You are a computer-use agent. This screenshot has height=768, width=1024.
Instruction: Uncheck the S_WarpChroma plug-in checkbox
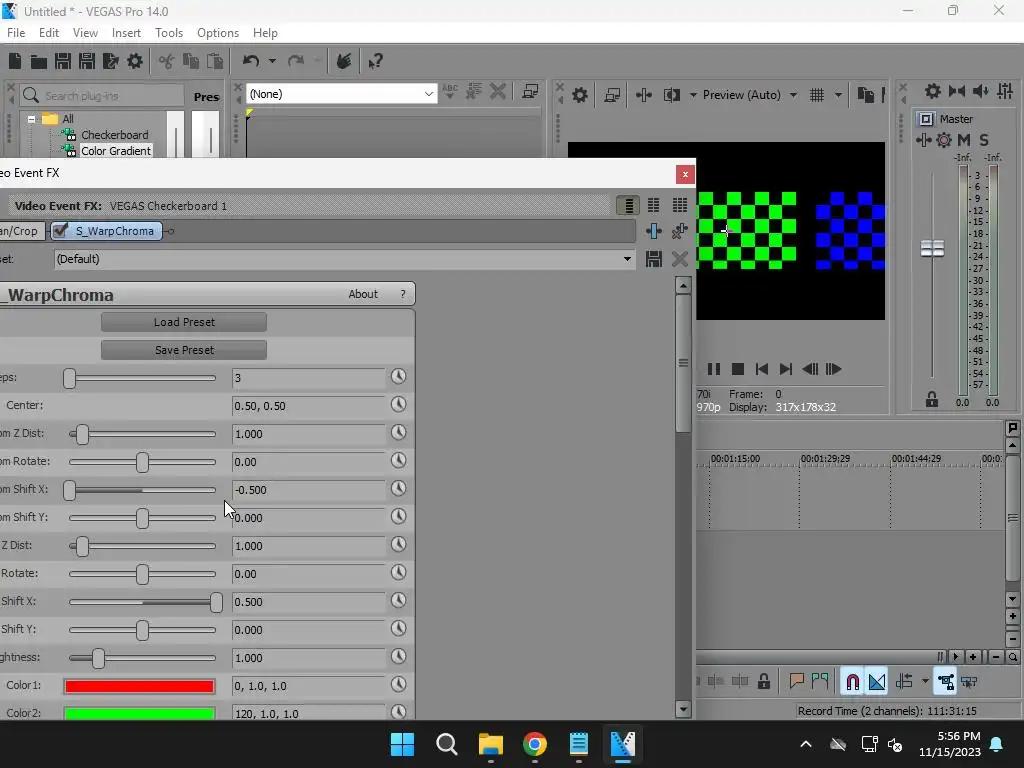point(60,231)
